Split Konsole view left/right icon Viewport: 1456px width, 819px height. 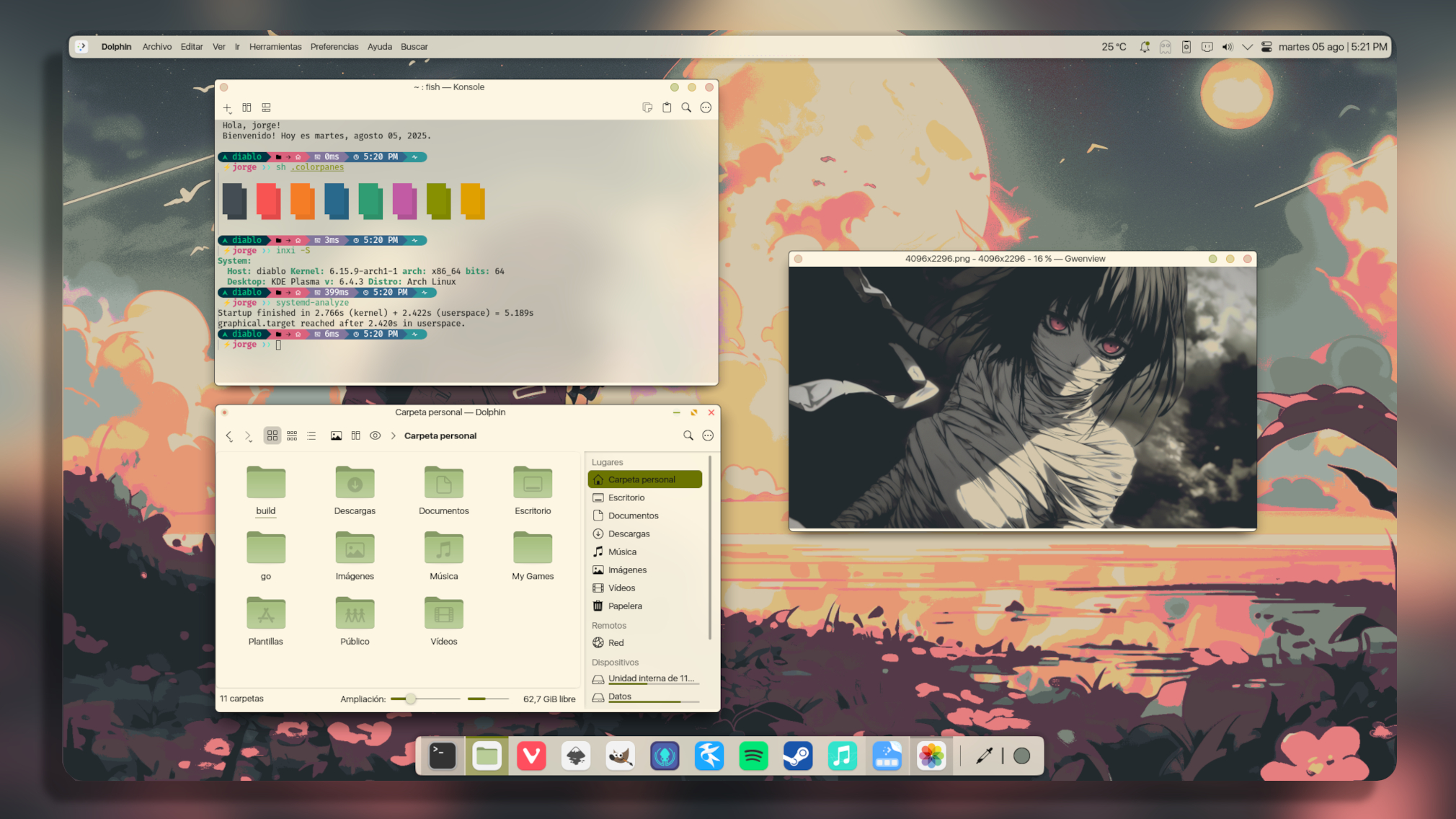click(247, 107)
